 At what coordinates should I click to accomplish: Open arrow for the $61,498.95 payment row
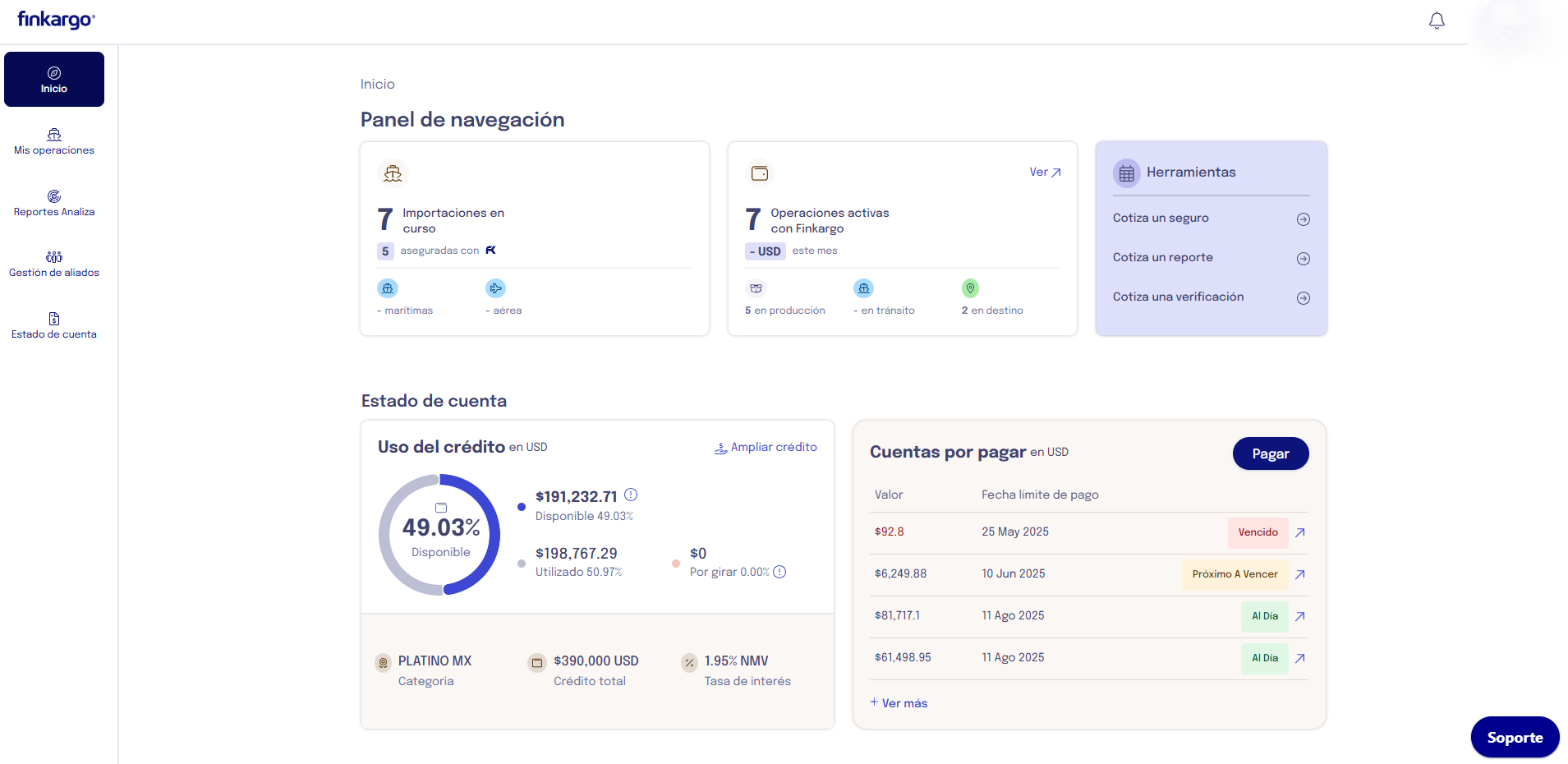click(1299, 658)
